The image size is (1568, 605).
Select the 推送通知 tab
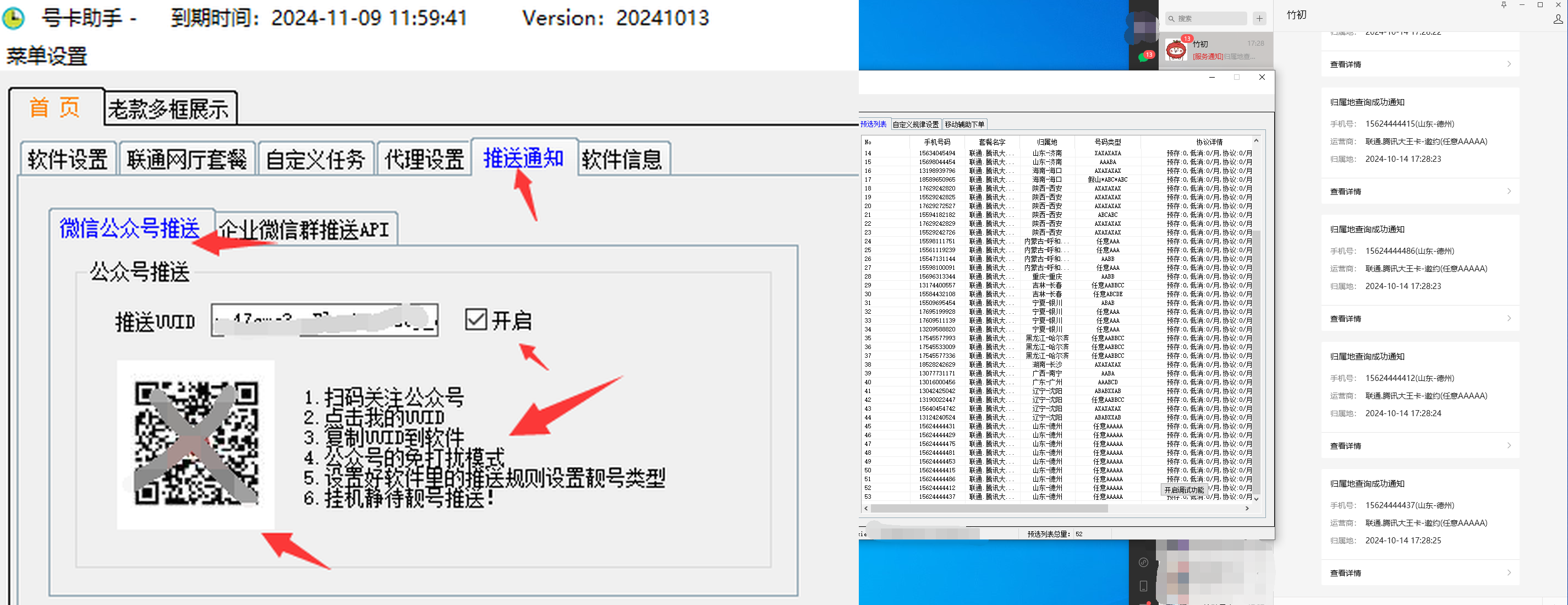tap(523, 159)
